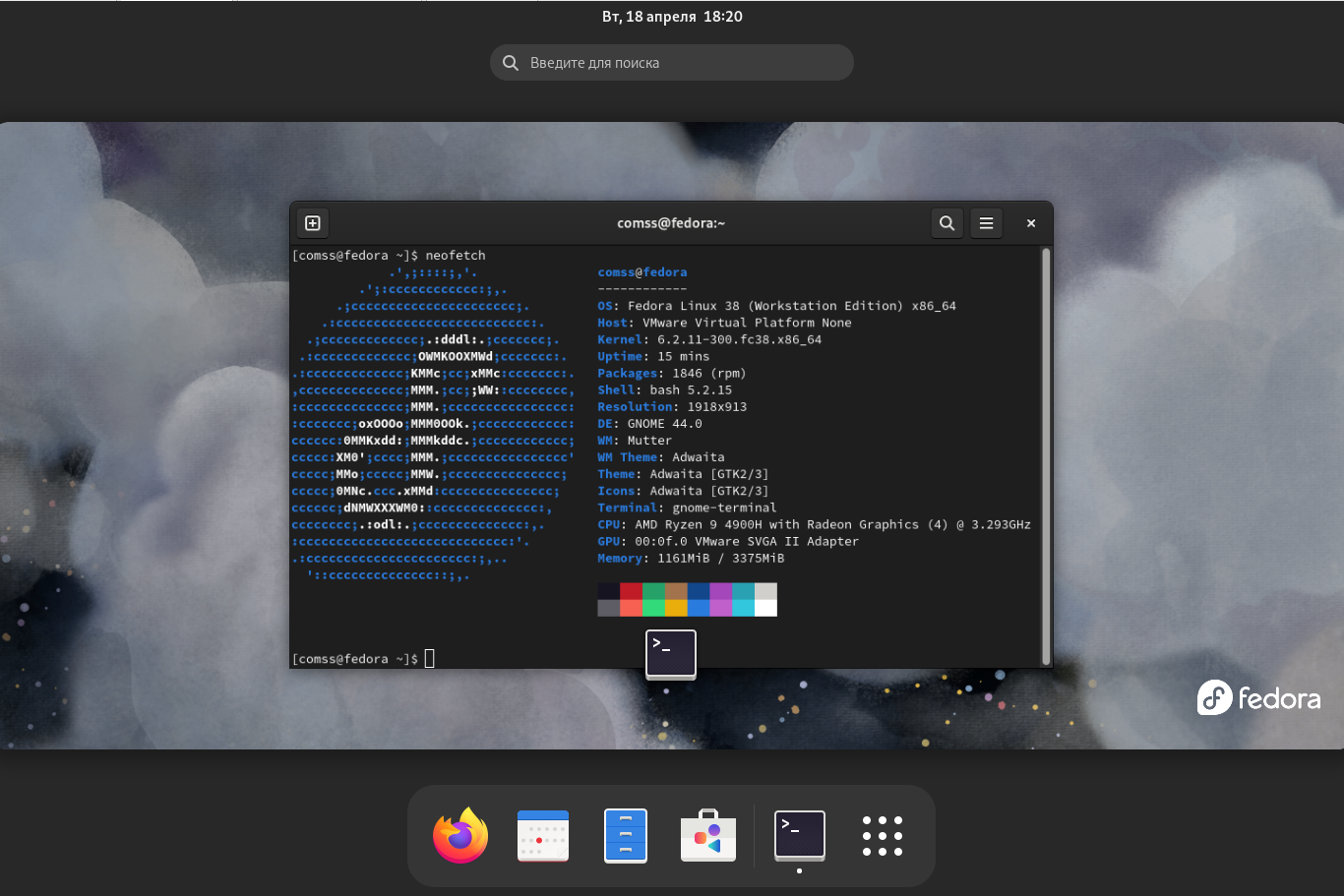This screenshot has width=1344, height=896.
Task: Click the 'Terminal: gnome-terminal' line
Action: (687, 508)
